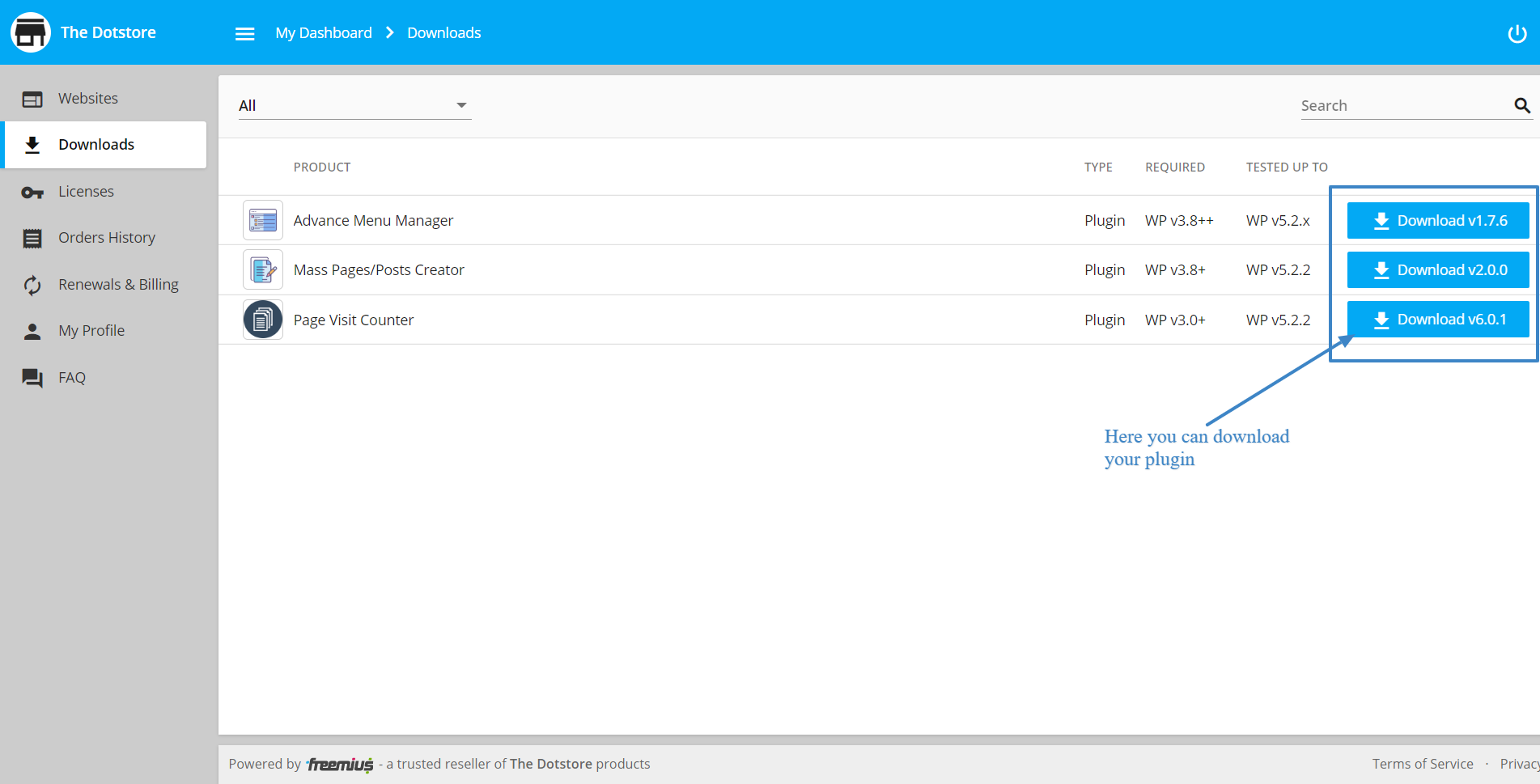Click the WP v3.8++ required value
Image resolution: width=1540 pixels, height=784 pixels.
tap(1179, 221)
